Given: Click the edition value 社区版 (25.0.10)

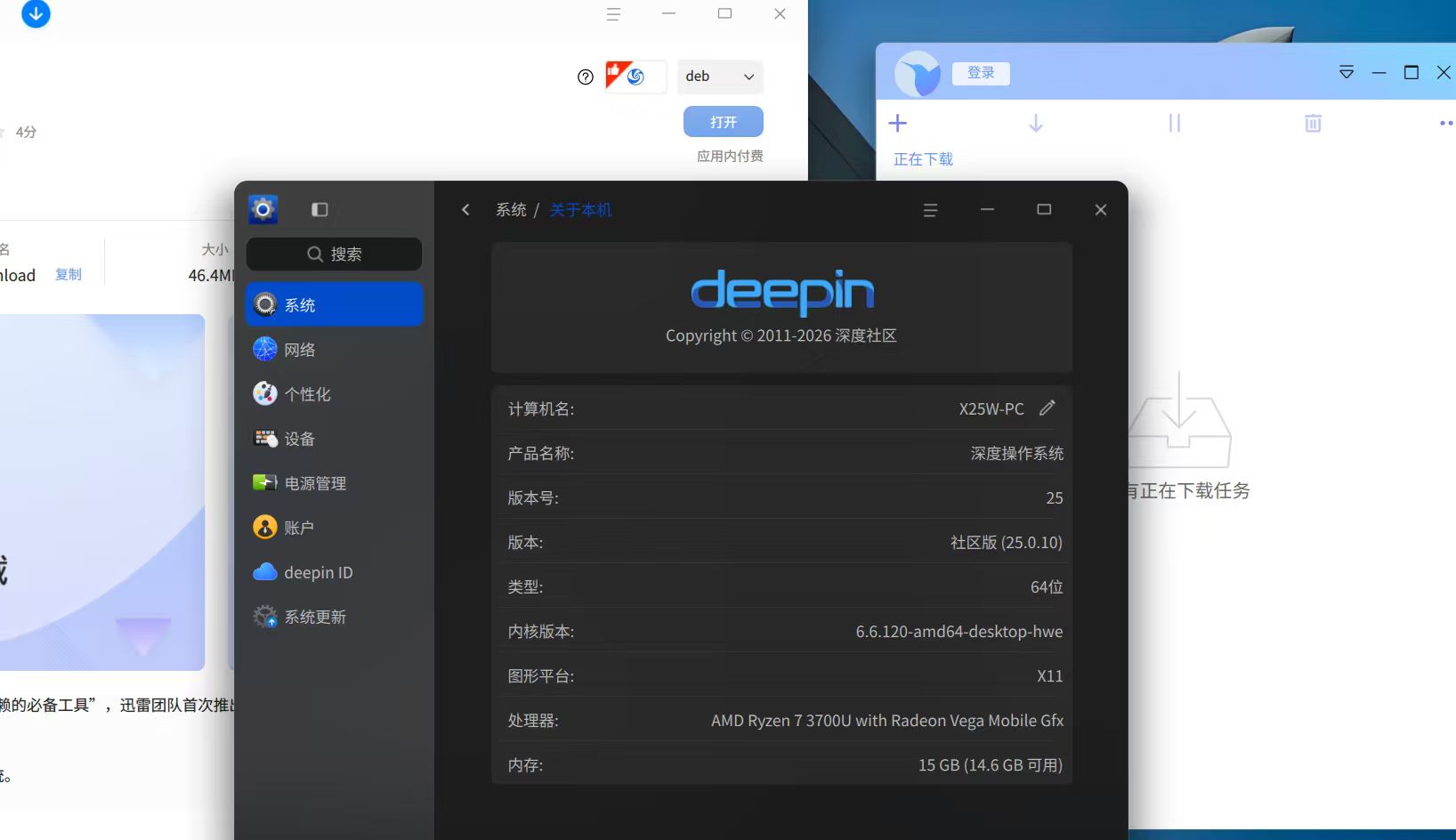Looking at the screenshot, I should pyautogui.click(x=1007, y=542).
